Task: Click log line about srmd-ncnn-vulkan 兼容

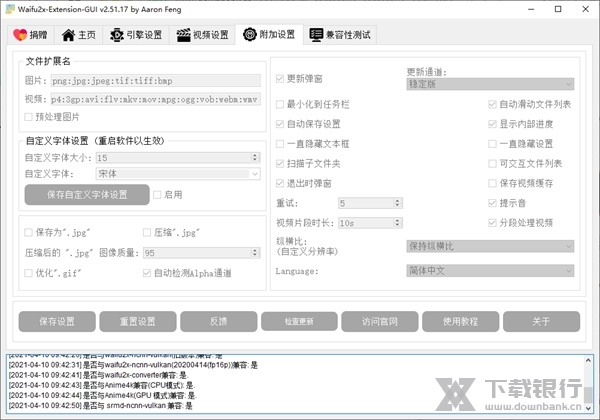Action: [101, 405]
